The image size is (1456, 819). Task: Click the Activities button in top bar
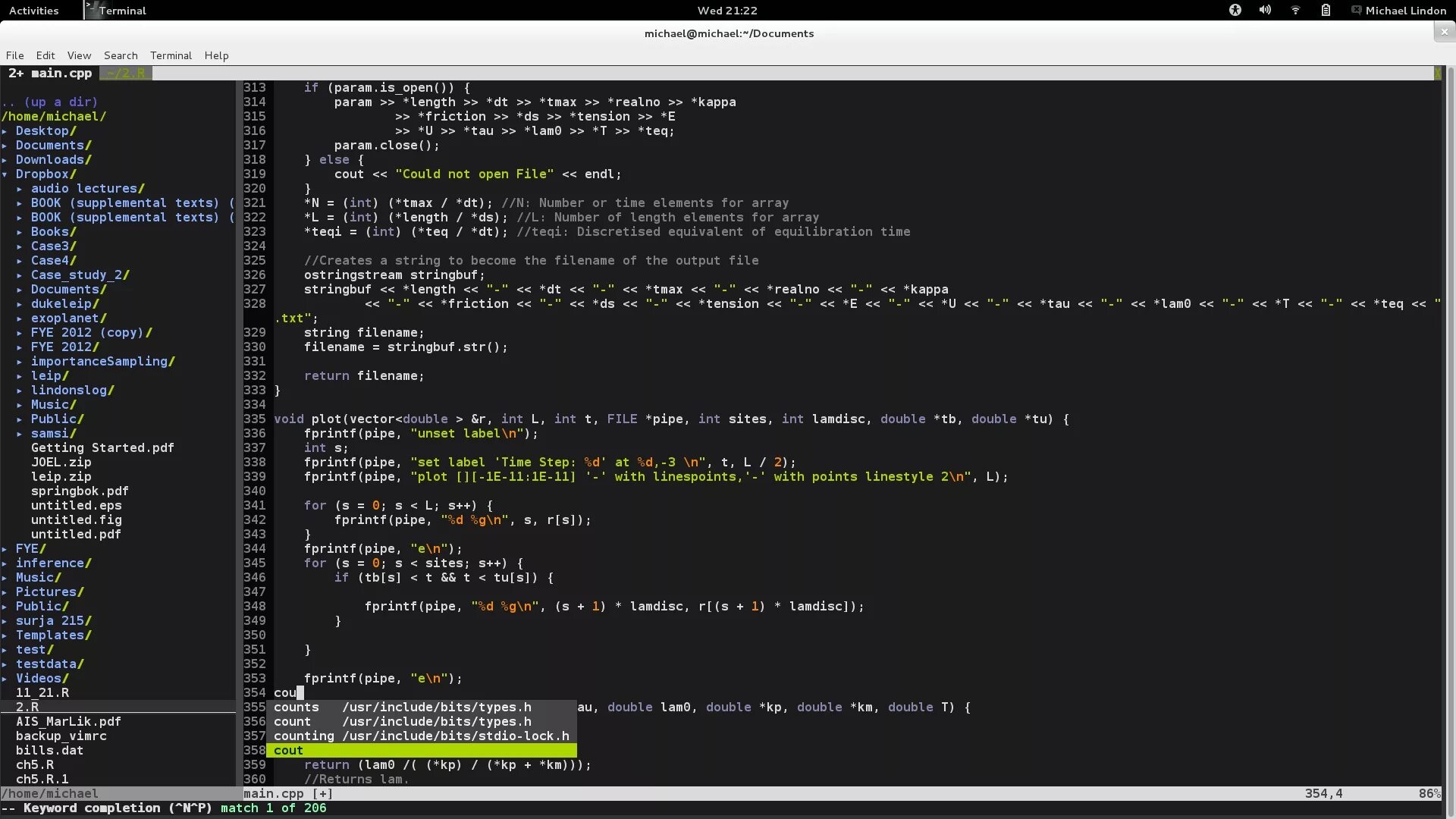(33, 10)
